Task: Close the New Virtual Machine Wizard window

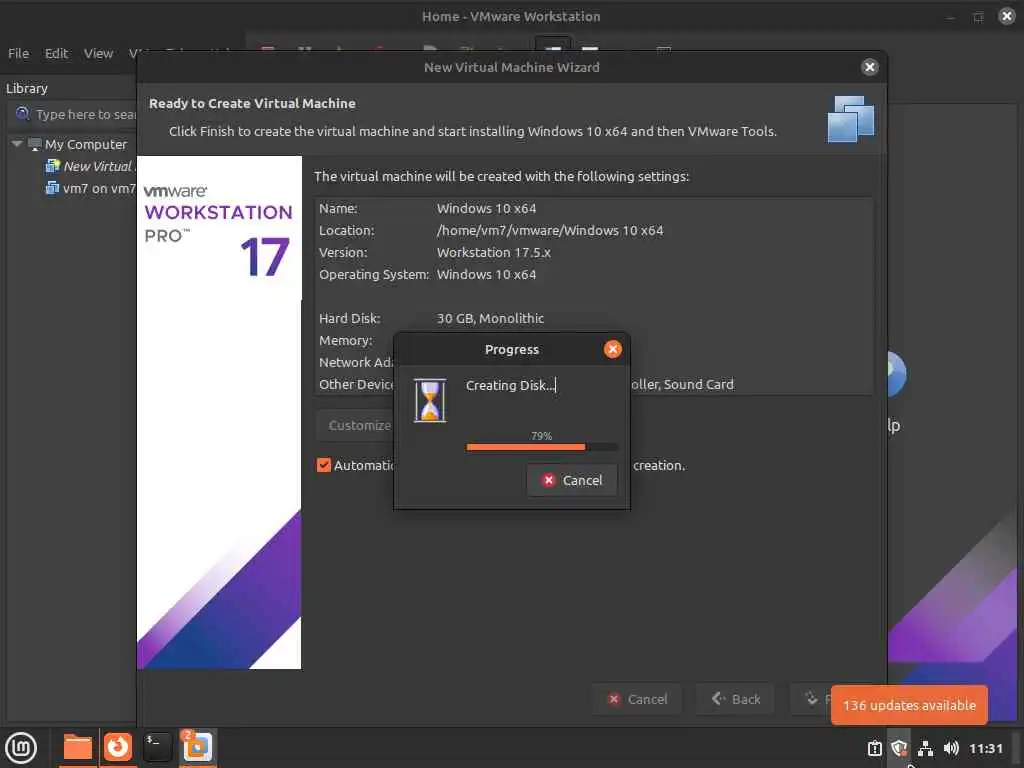Action: point(869,67)
